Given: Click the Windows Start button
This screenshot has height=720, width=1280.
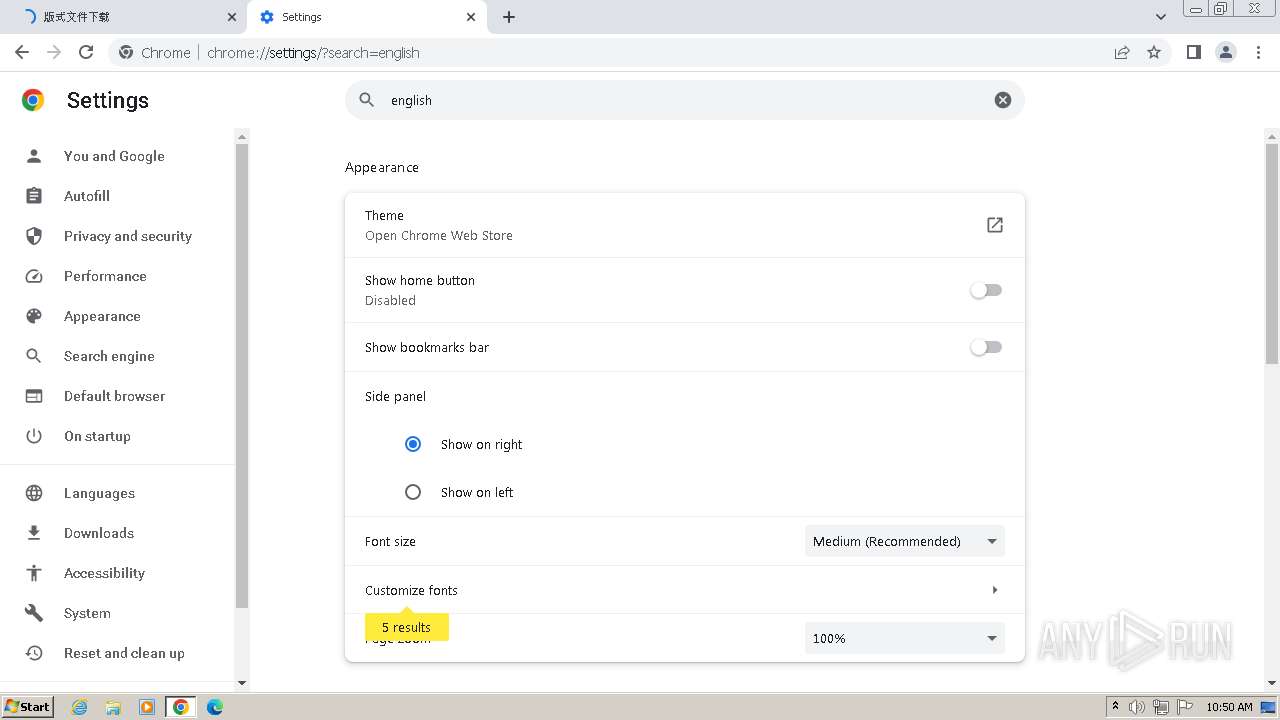Looking at the screenshot, I should (x=27, y=706).
